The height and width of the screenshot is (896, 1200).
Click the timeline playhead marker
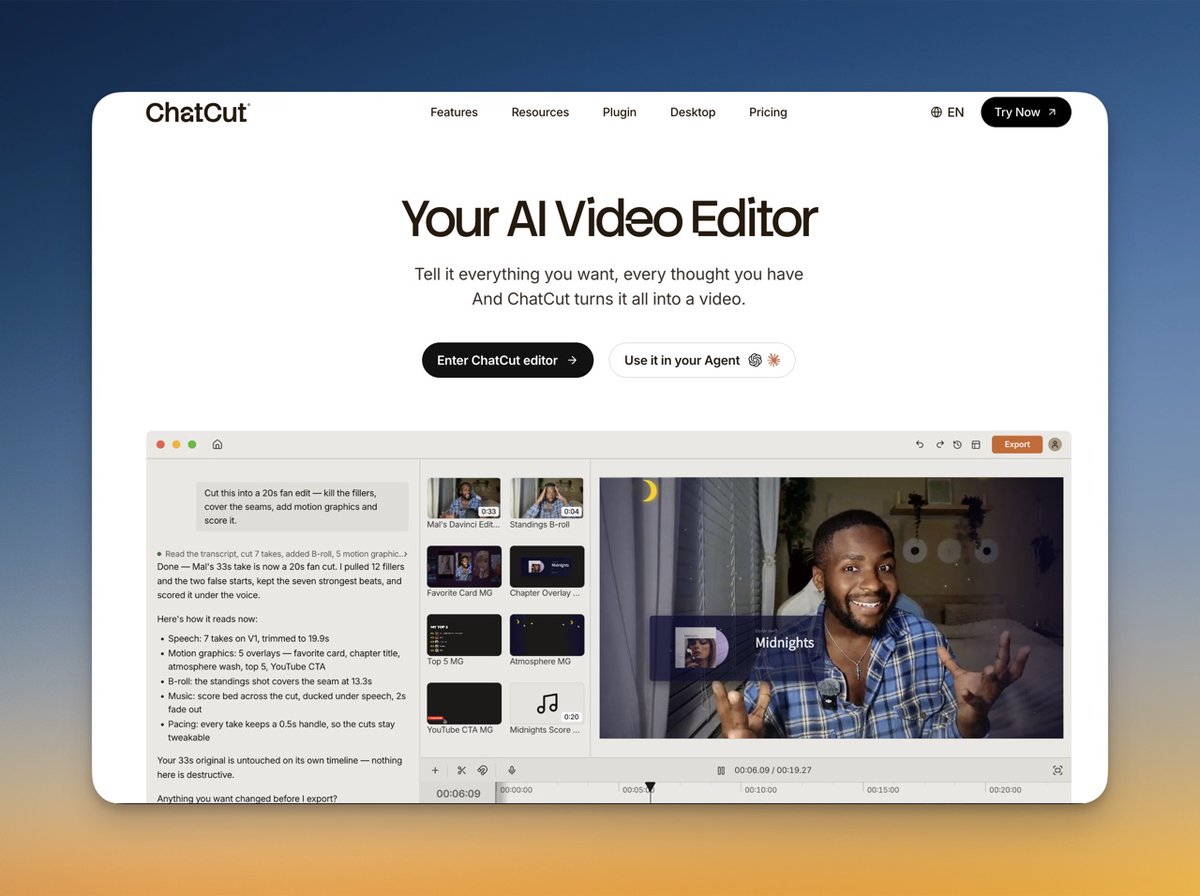[650, 787]
